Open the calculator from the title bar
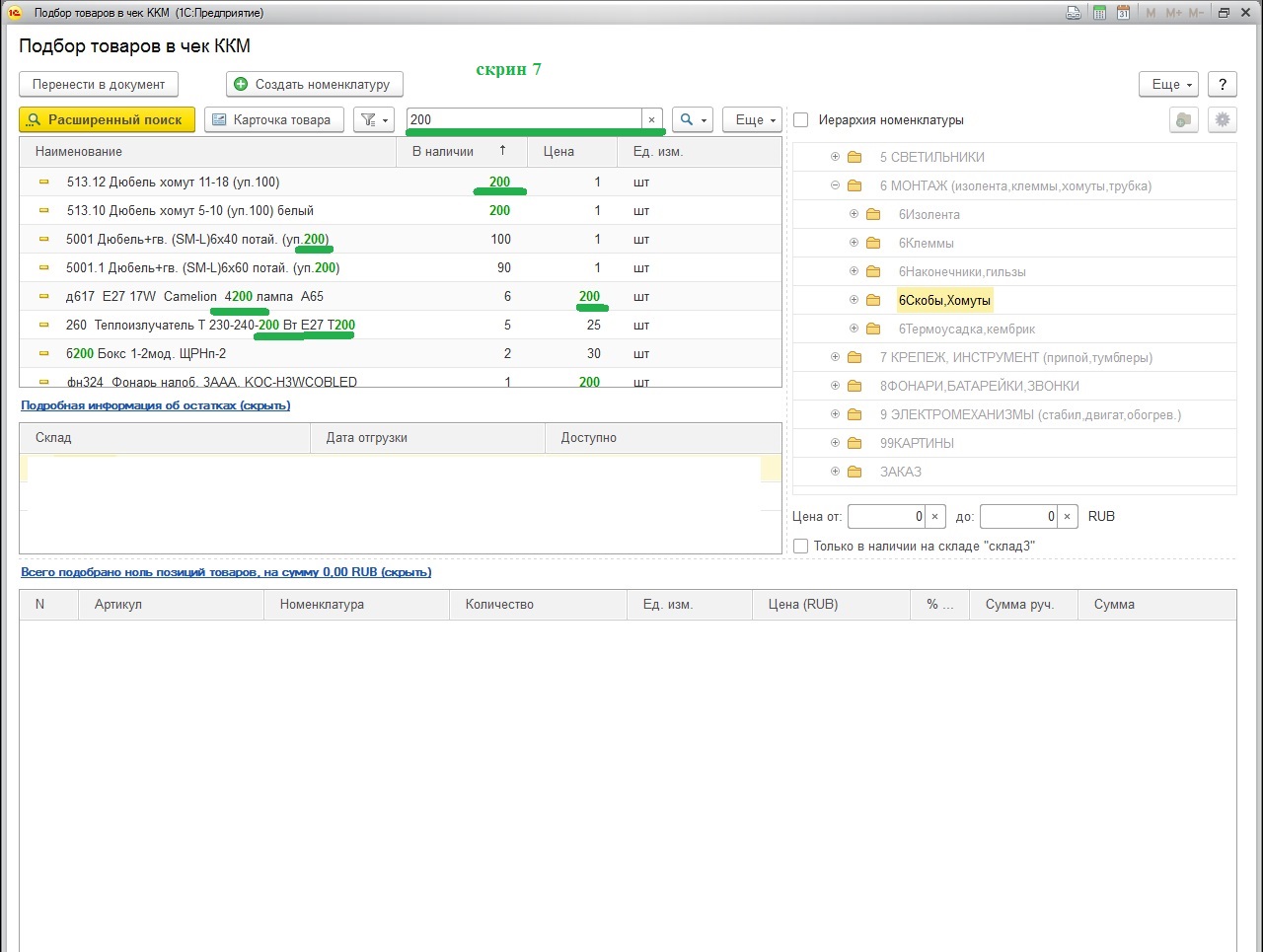Image resolution: width=1263 pixels, height=952 pixels. pyautogui.click(x=1099, y=13)
